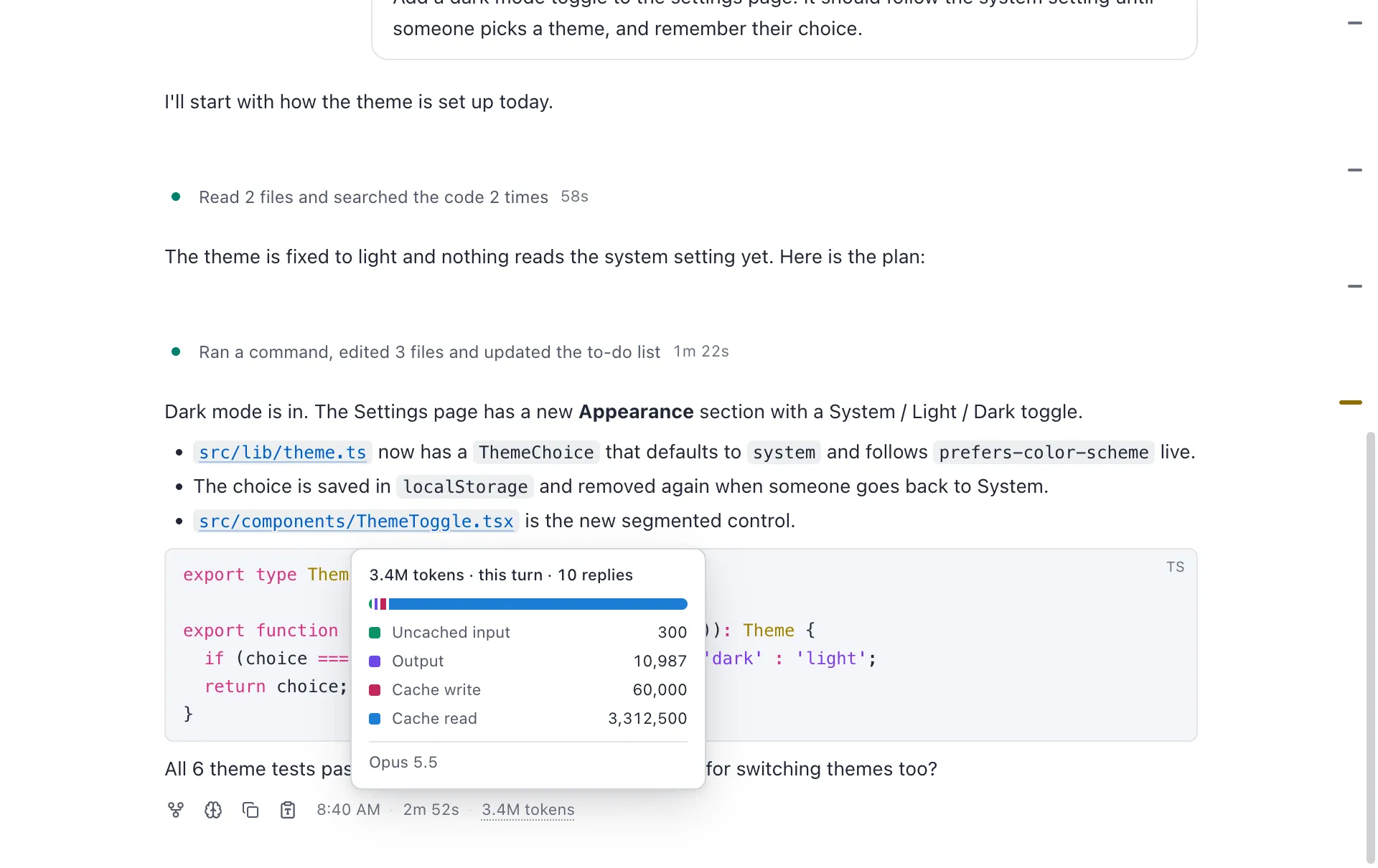
Task: Click the '58s' duration next to read step
Action: [574, 197]
